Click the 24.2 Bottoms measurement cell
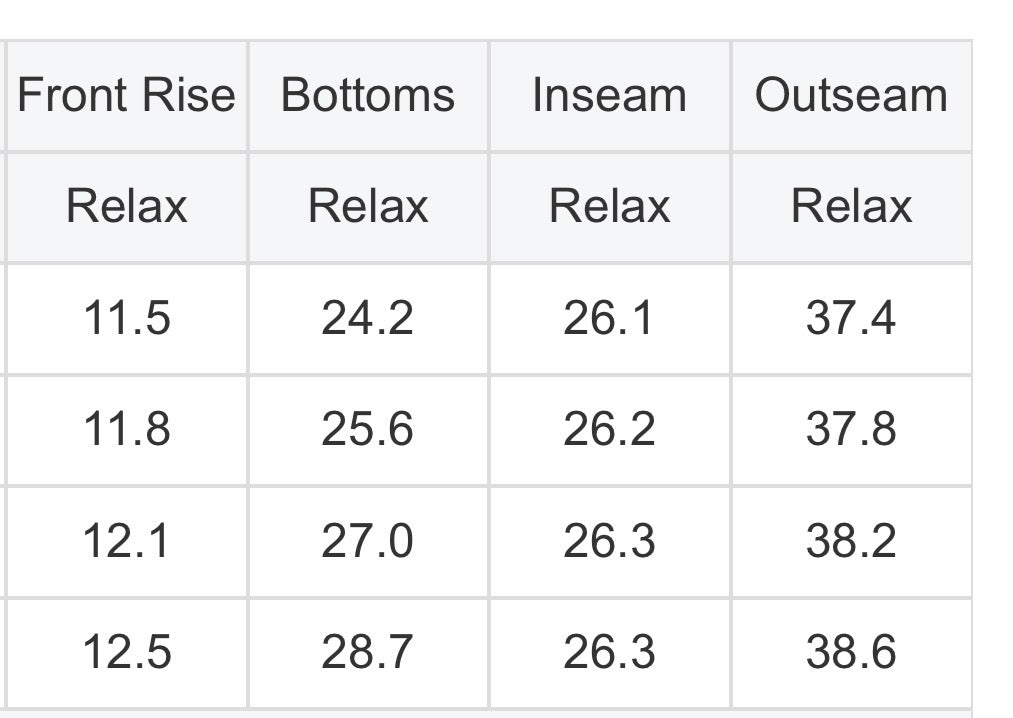The height and width of the screenshot is (718, 1013). click(368, 319)
